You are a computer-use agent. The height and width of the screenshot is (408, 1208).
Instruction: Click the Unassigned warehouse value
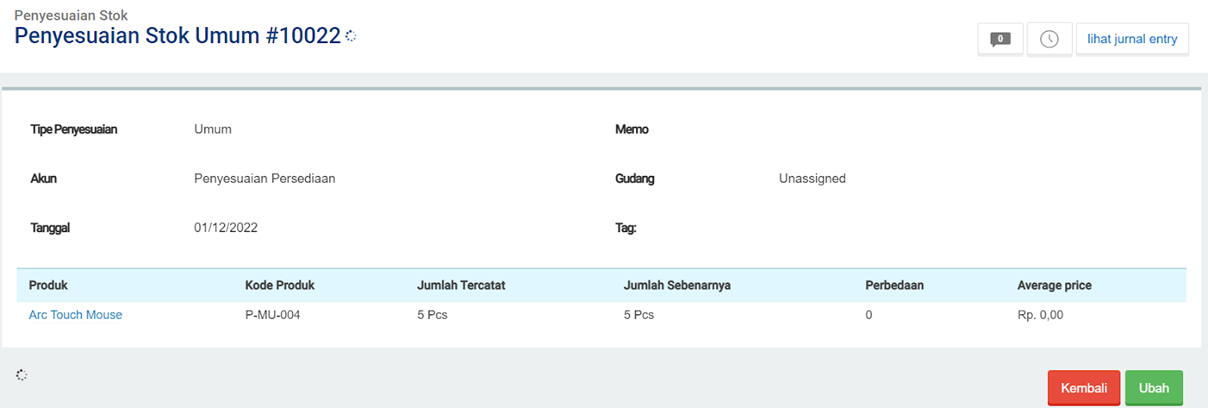pyautogui.click(x=812, y=179)
